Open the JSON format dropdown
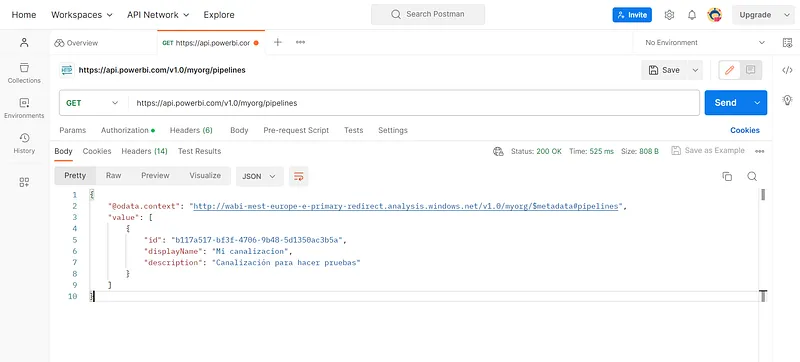 260,176
